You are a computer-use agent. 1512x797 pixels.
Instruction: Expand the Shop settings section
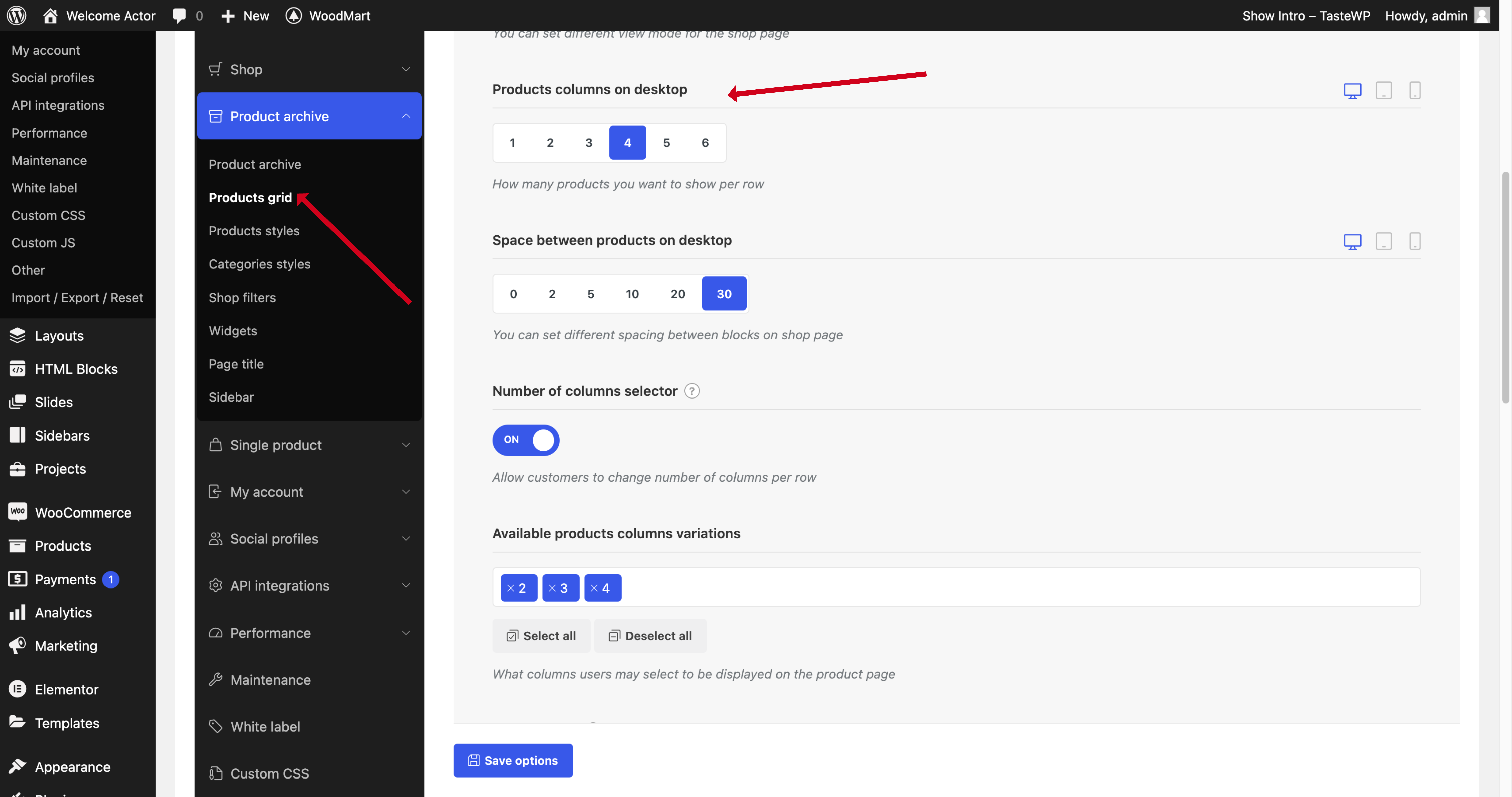tap(309, 69)
